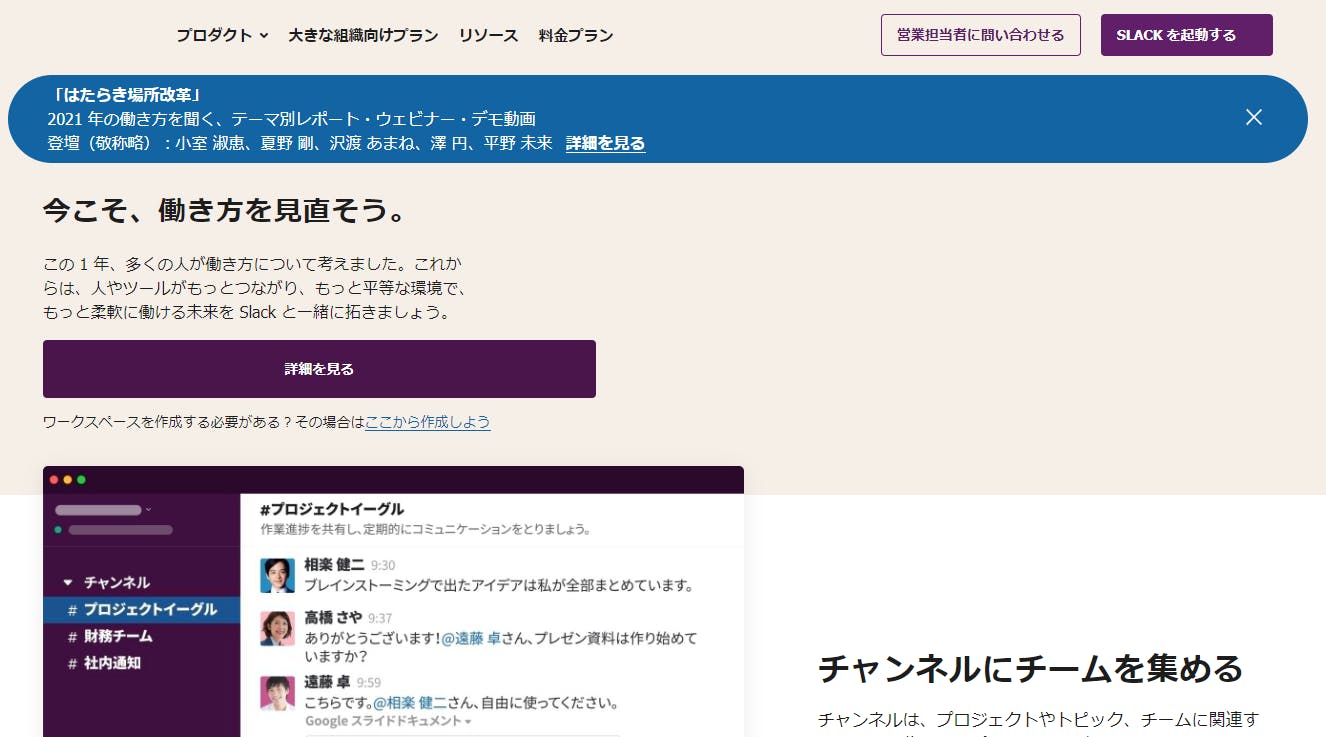This screenshot has width=1326, height=737.
Task: Click green online status dot in sidebar
Action: (x=59, y=530)
